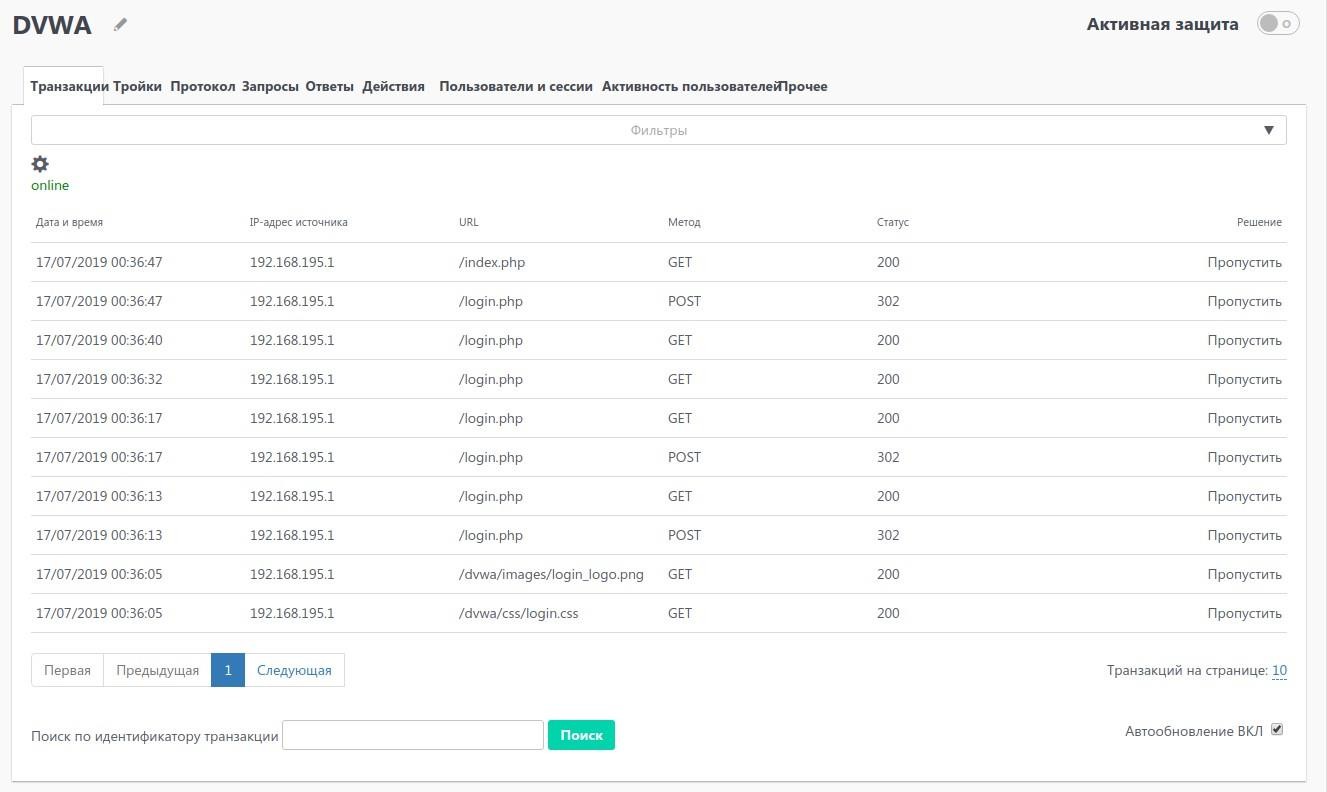Open transaction table settings gear icon

point(40,164)
